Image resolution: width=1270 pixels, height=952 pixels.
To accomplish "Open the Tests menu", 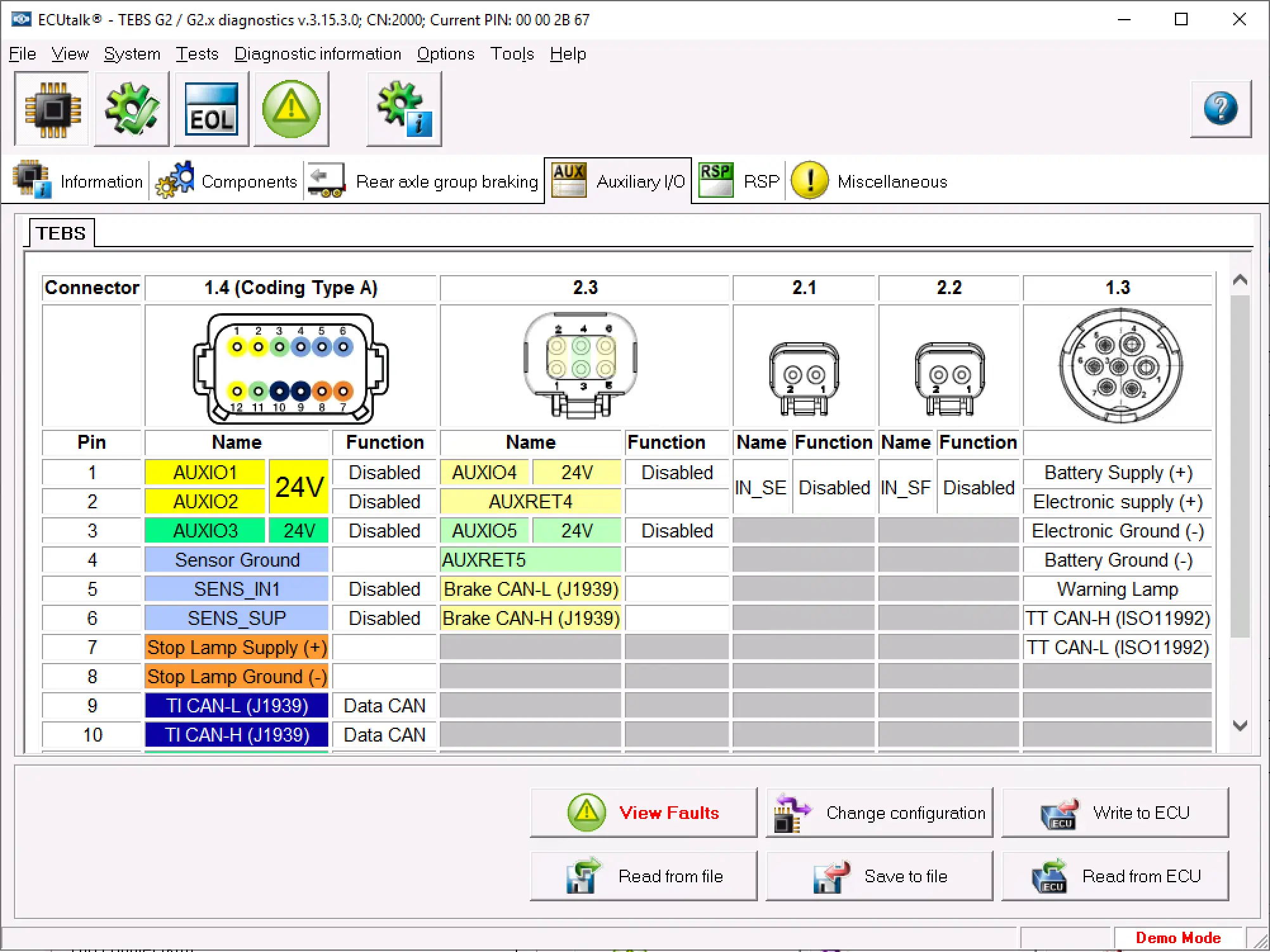I will 197,54.
